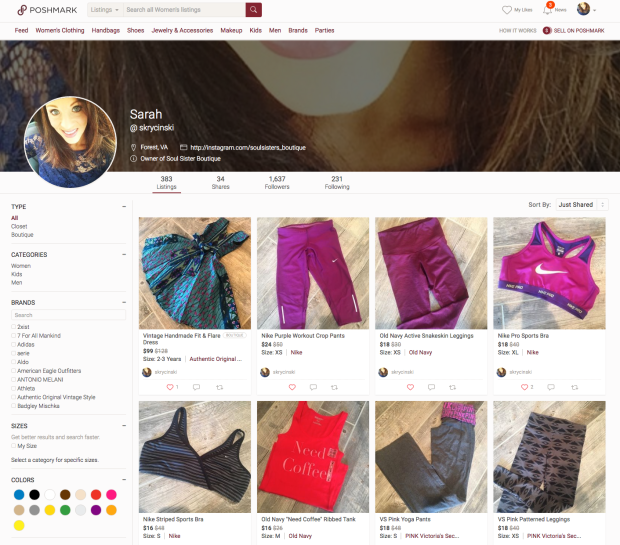Open the News bell notifications
The image size is (620, 545).
(x=548, y=9)
